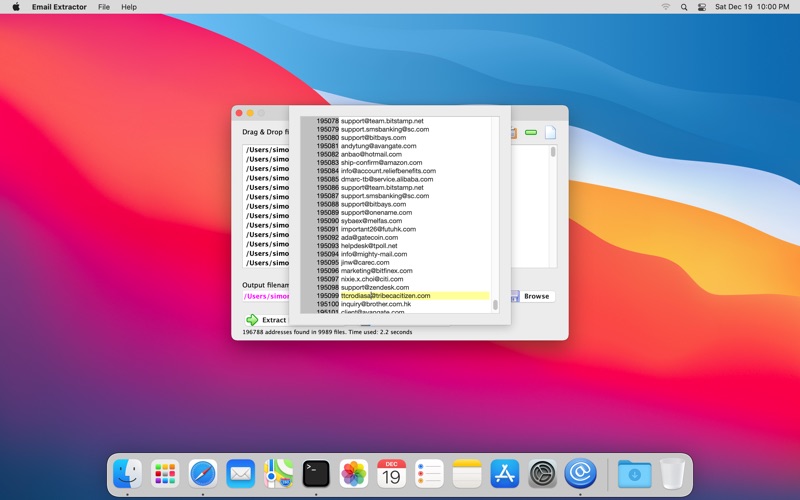This screenshot has height=500, width=800.
Task: Open Spotlight search magnifier icon
Action: pyautogui.click(x=684, y=7)
